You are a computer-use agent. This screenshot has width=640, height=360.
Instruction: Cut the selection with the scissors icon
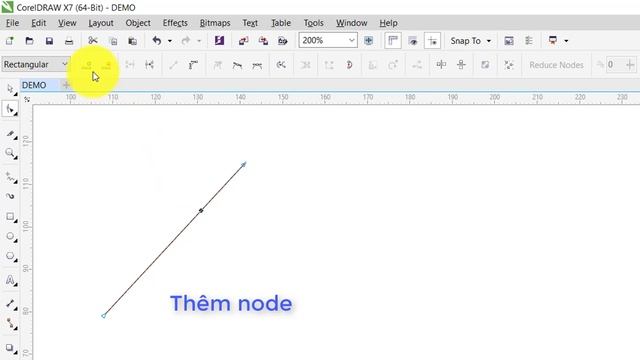[x=93, y=41]
